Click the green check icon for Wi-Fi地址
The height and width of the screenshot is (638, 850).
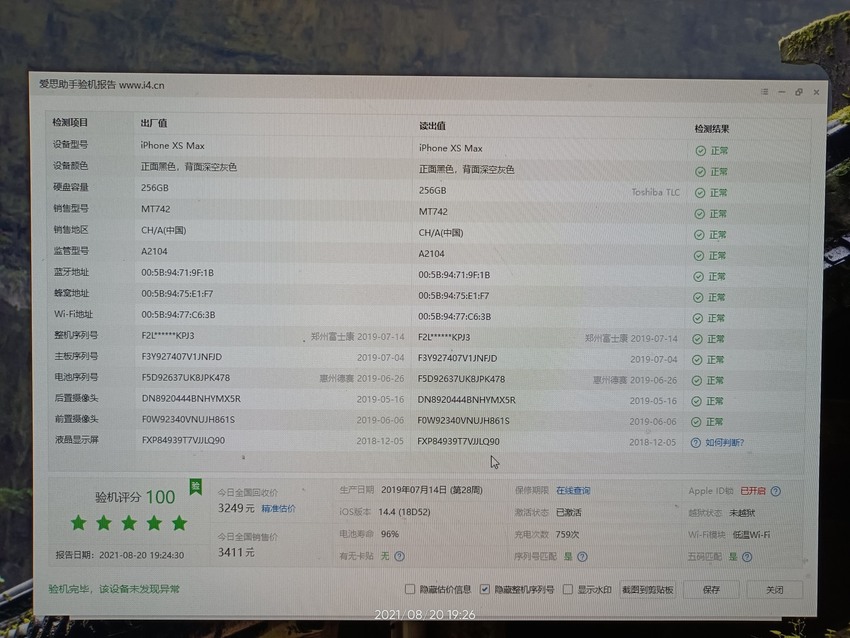click(698, 319)
